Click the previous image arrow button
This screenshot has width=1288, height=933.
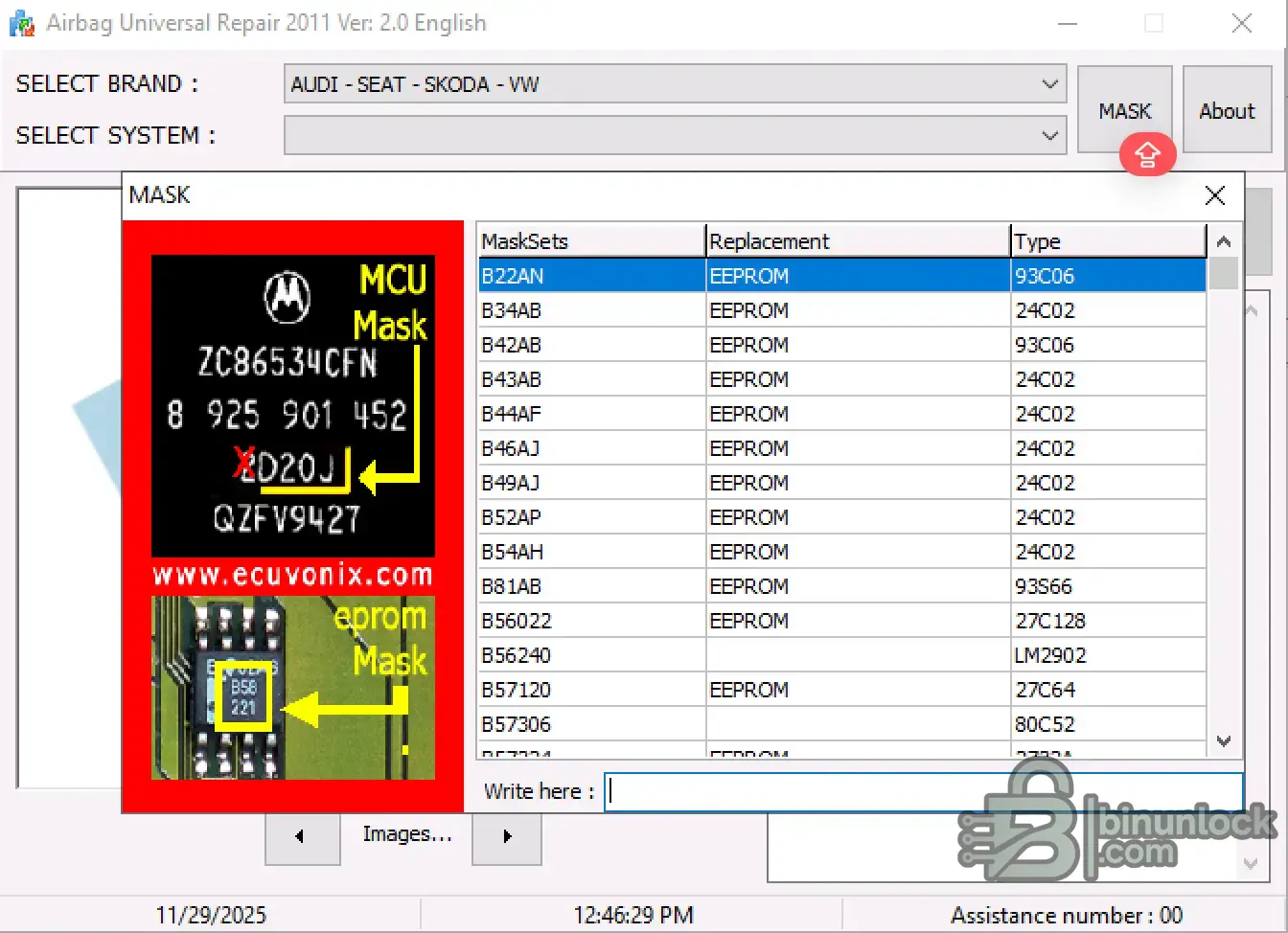pyautogui.click(x=302, y=837)
